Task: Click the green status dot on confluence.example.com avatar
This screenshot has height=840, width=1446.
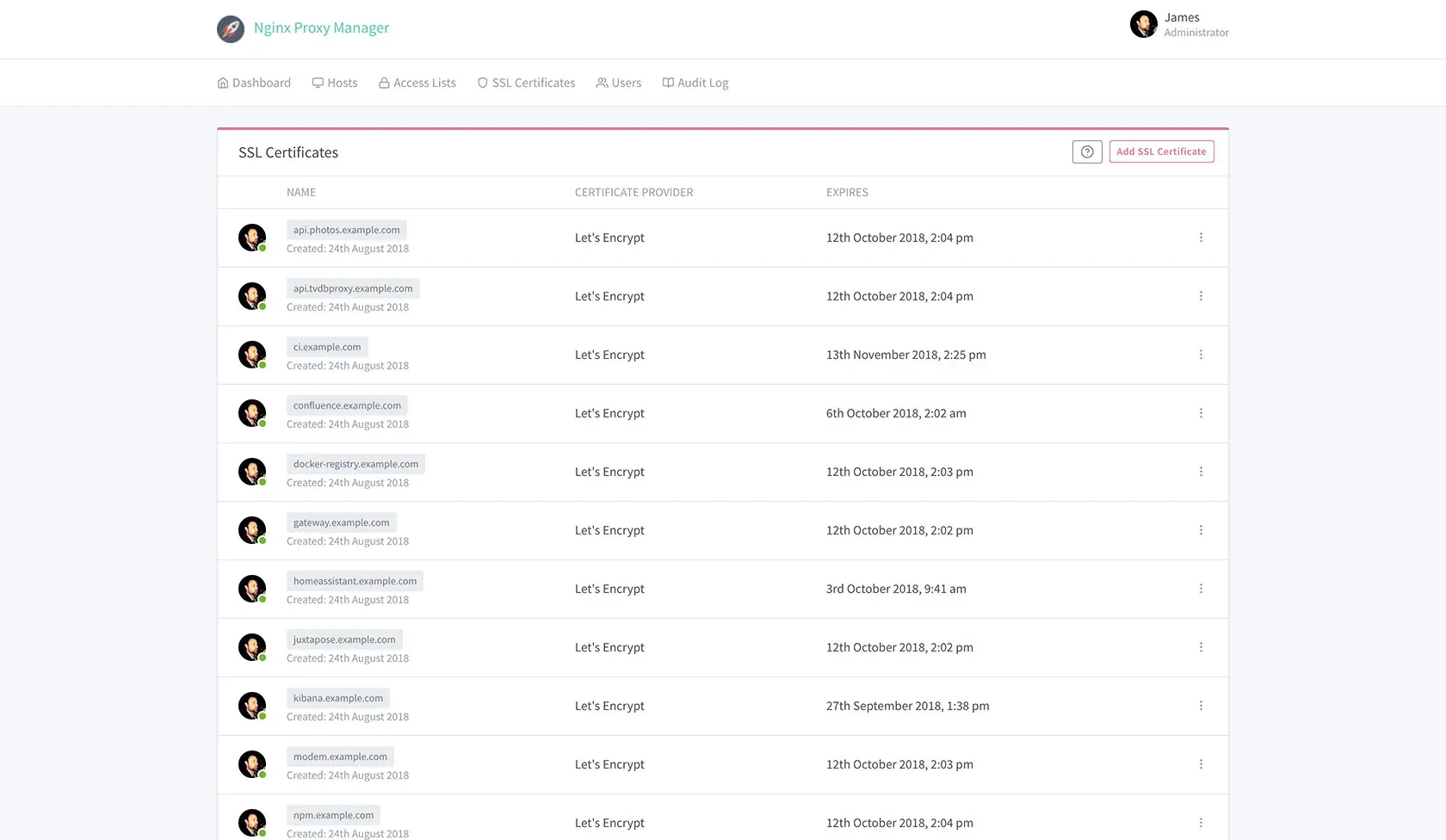Action: point(262,423)
